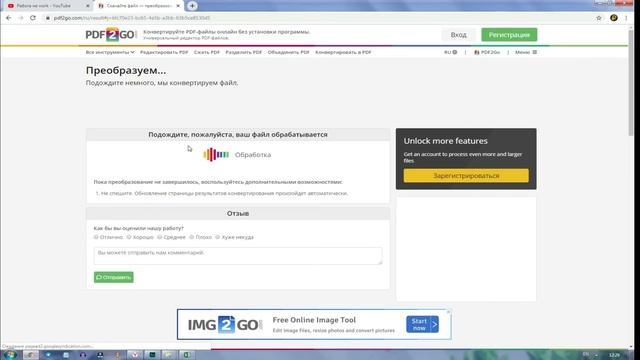Open Конвертировать в PDF in the nav bar
This screenshot has height=360, width=640.
point(343,52)
